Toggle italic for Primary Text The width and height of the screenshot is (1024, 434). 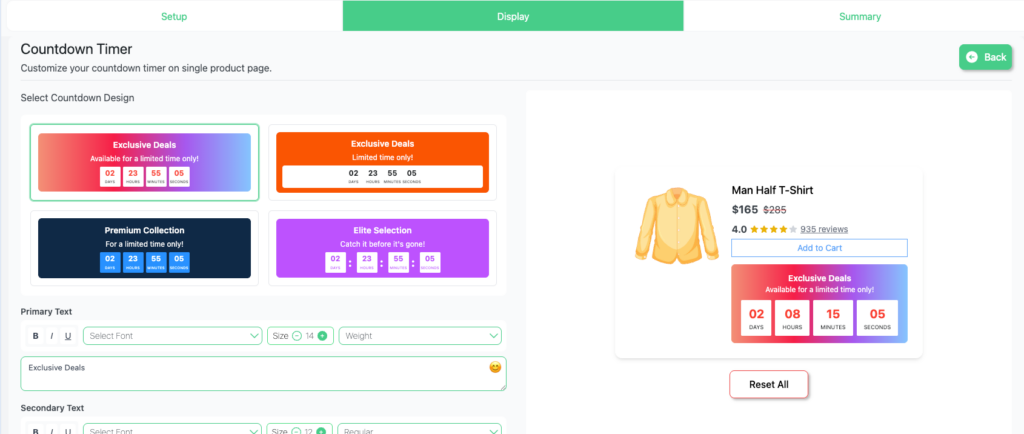(52, 336)
